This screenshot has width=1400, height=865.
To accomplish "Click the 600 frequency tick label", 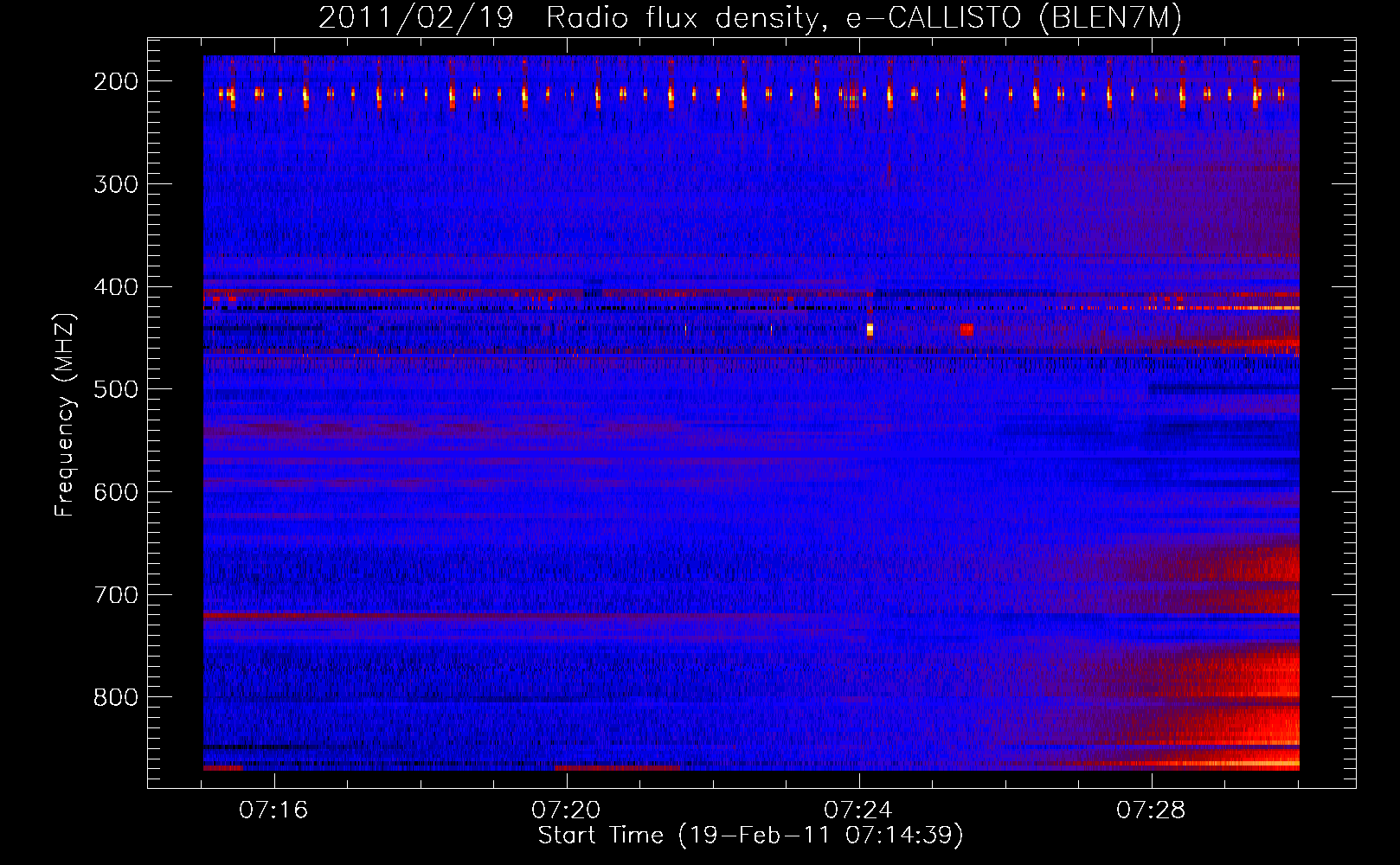I will point(115,491).
